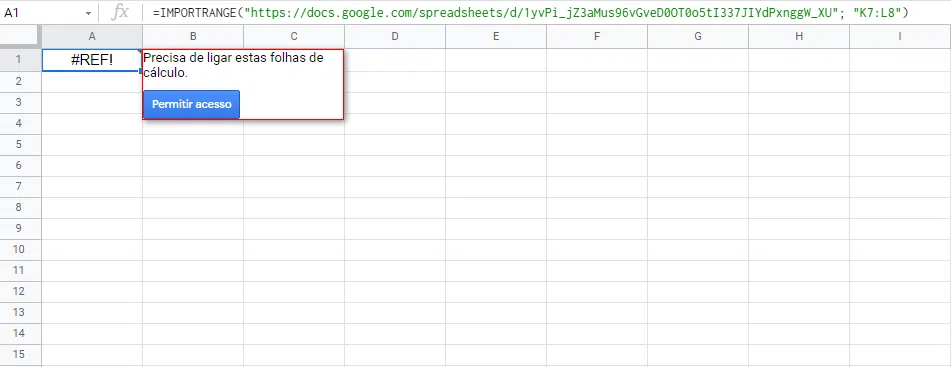
Task: Select cell A1 showing #REF!
Action: click(x=92, y=60)
